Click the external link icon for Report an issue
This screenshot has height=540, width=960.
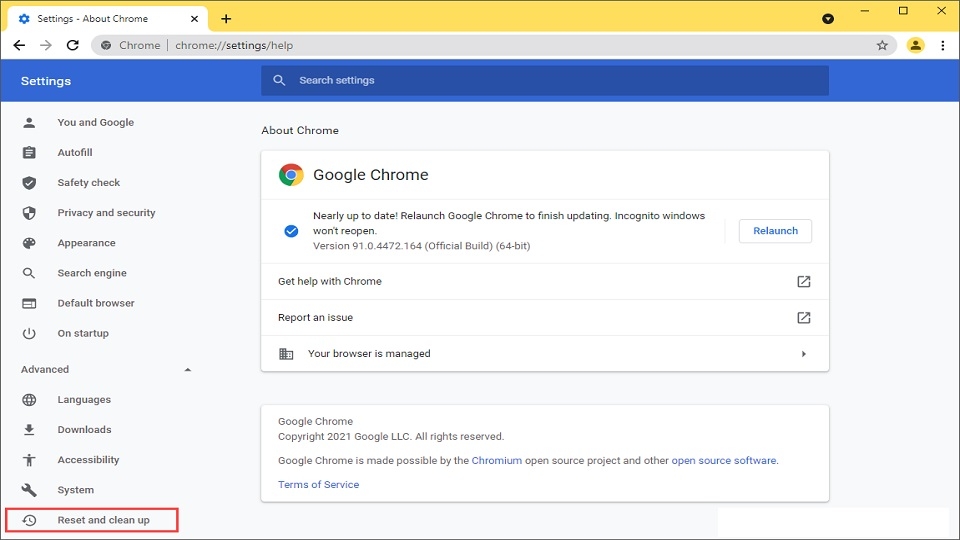[803, 318]
